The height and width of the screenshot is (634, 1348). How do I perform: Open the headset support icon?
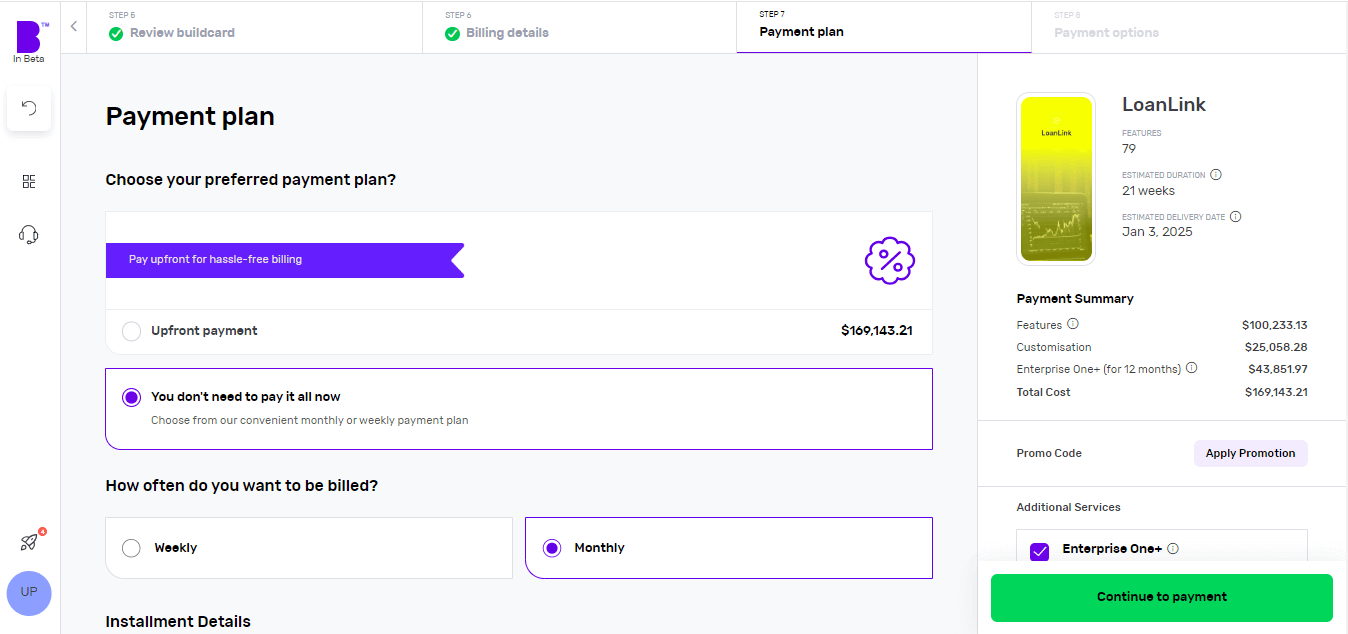click(x=29, y=235)
